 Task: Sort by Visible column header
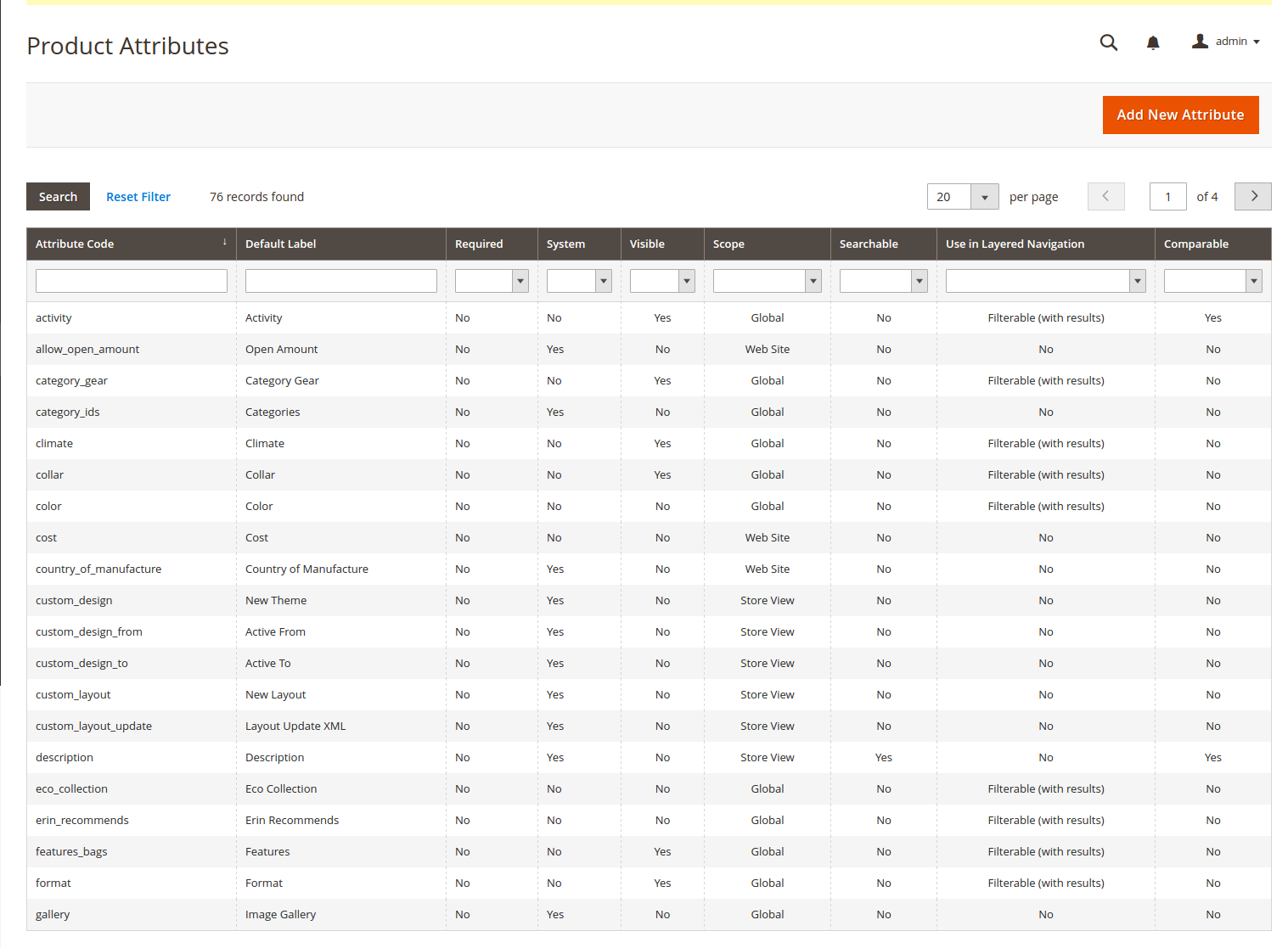662,244
